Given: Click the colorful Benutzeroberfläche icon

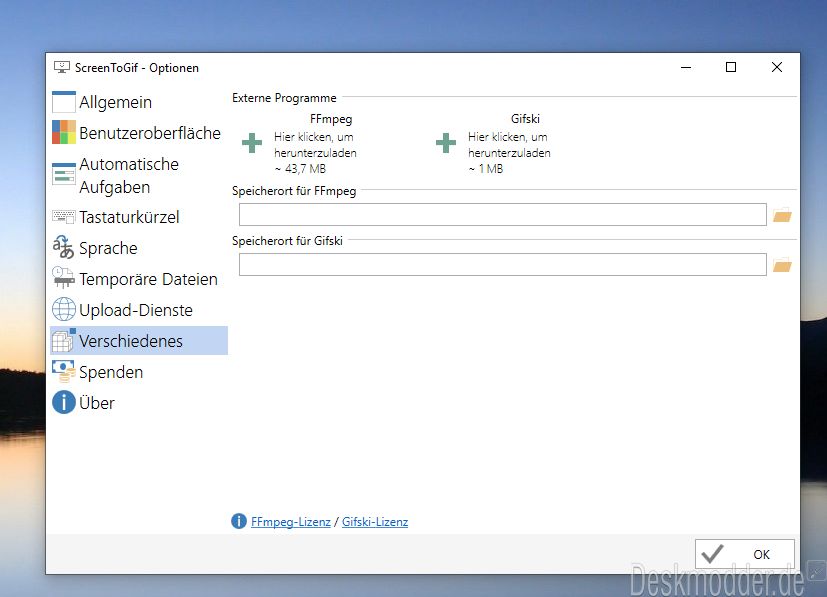Looking at the screenshot, I should 64,132.
